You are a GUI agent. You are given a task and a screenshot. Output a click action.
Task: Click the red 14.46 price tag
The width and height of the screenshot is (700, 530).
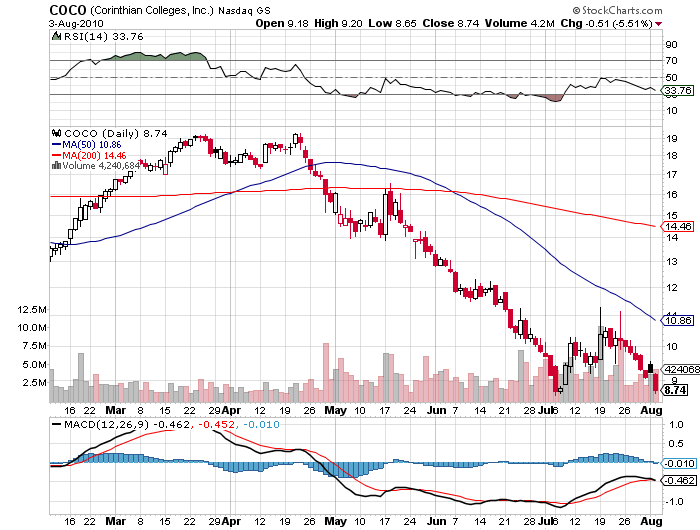point(678,226)
